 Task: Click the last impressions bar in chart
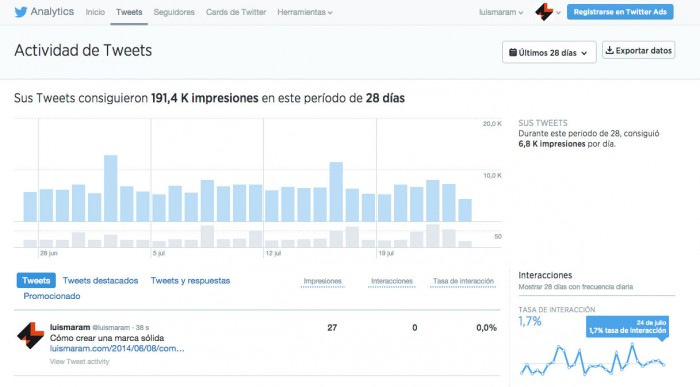(465, 210)
